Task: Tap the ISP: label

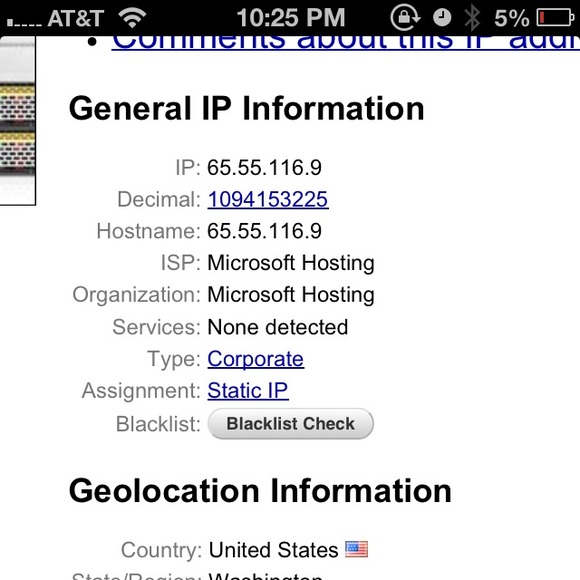Action: (x=180, y=263)
